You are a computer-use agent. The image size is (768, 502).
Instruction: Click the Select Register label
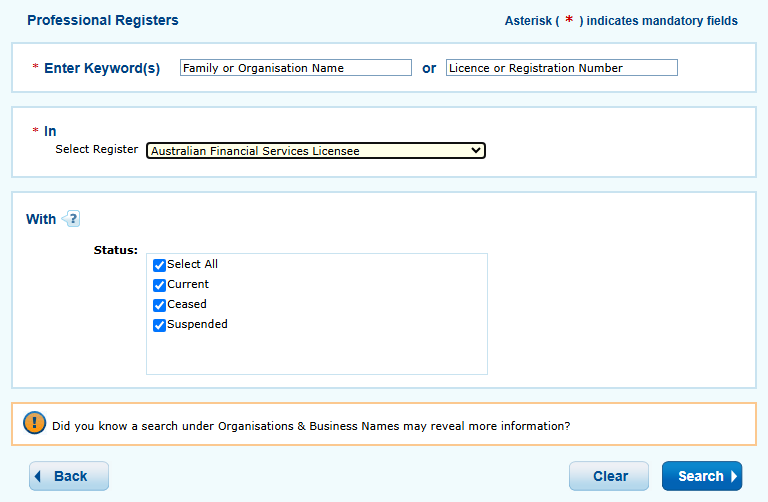97,149
